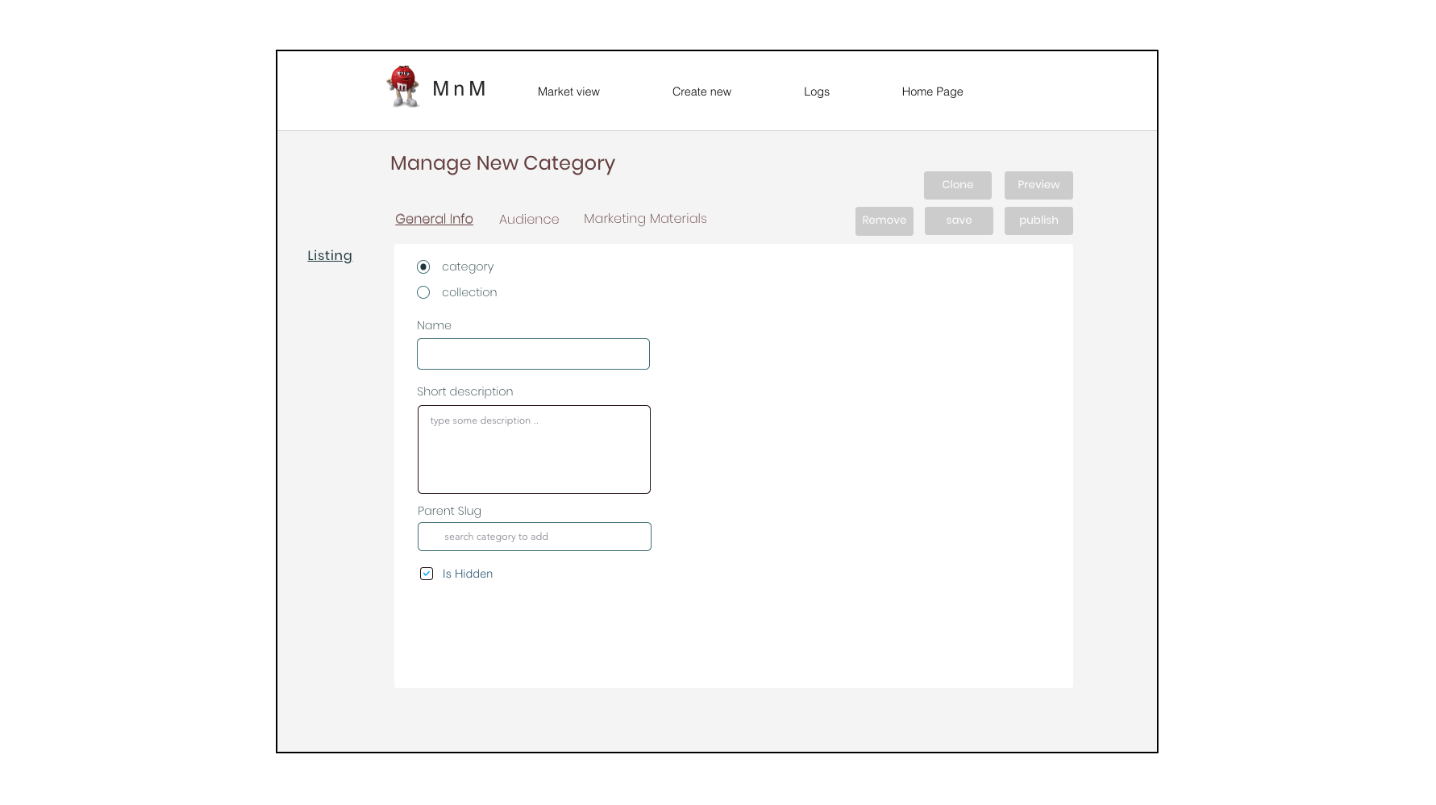Select the category radio button

coord(423,267)
